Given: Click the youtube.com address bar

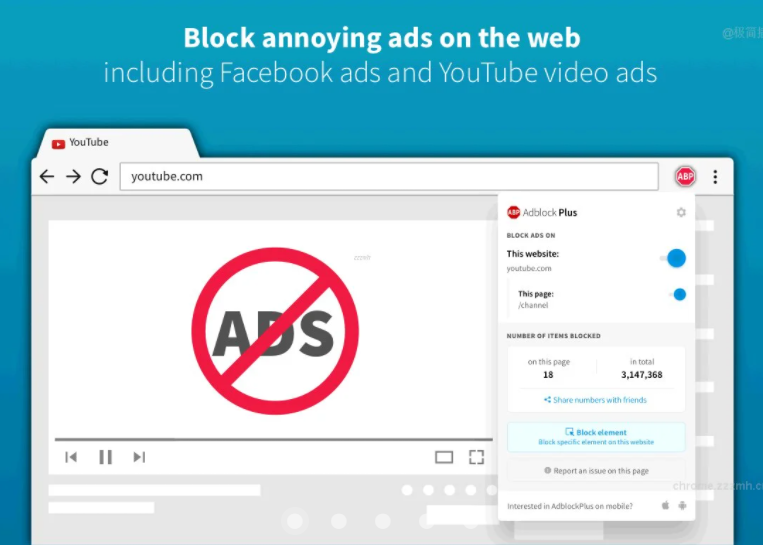Looking at the screenshot, I should pyautogui.click(x=389, y=177).
